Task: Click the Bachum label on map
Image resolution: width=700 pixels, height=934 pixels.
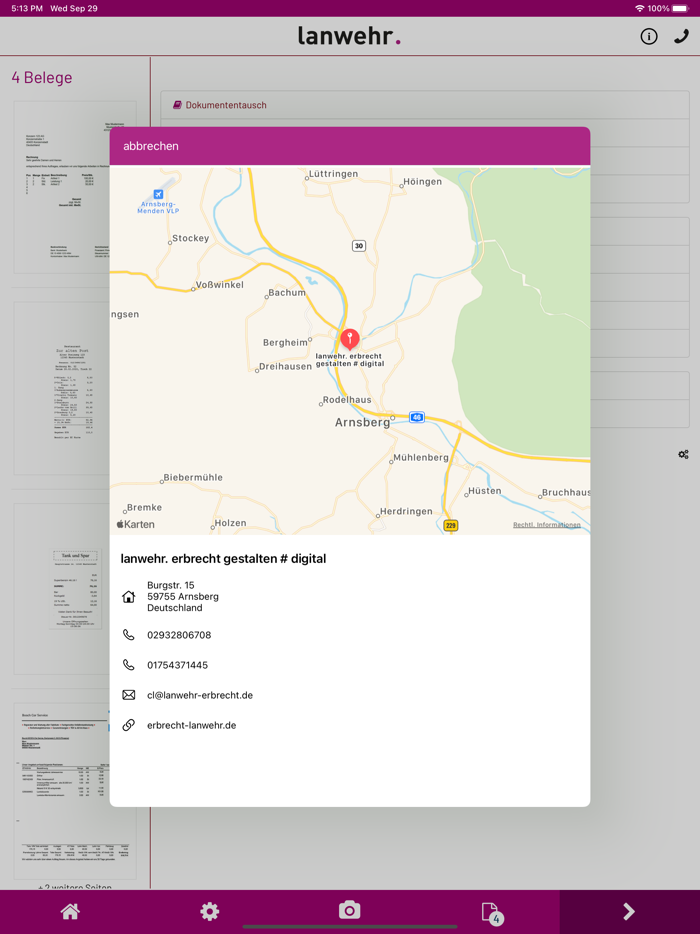Action: point(287,292)
